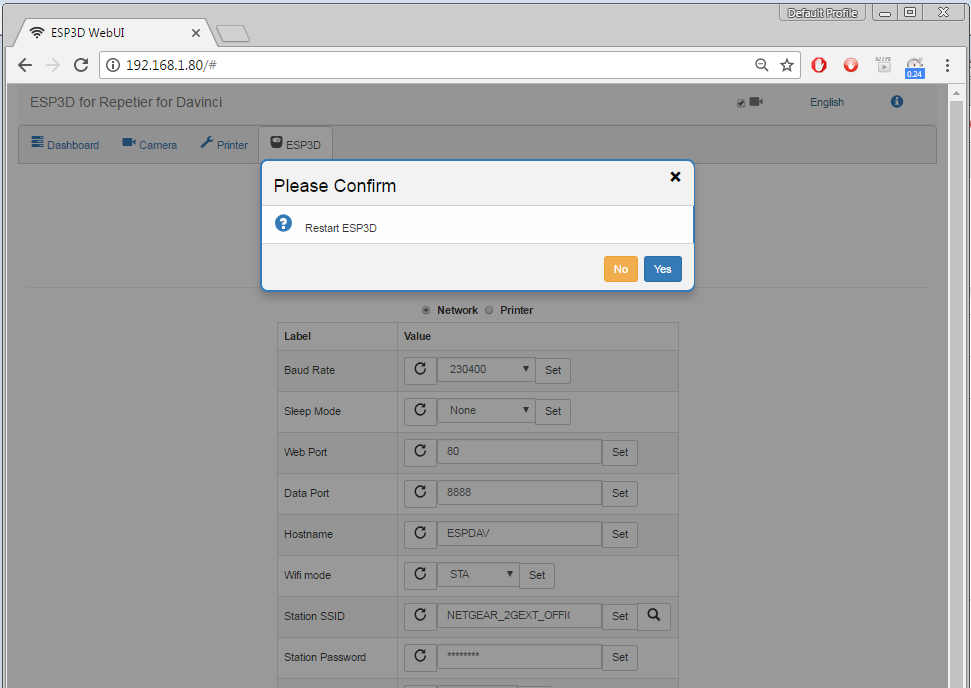Select the Network radio button
Screen dimensions: 971x688
(x=426, y=310)
